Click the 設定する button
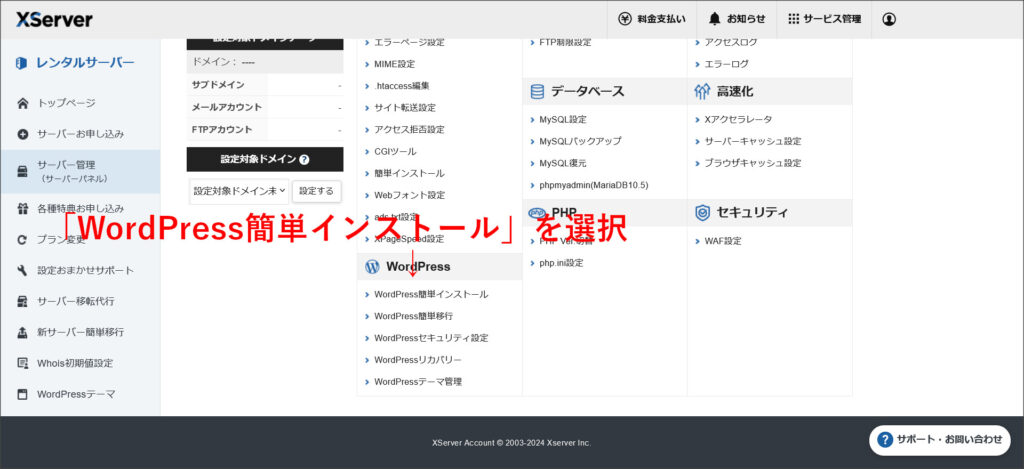 click(x=317, y=191)
